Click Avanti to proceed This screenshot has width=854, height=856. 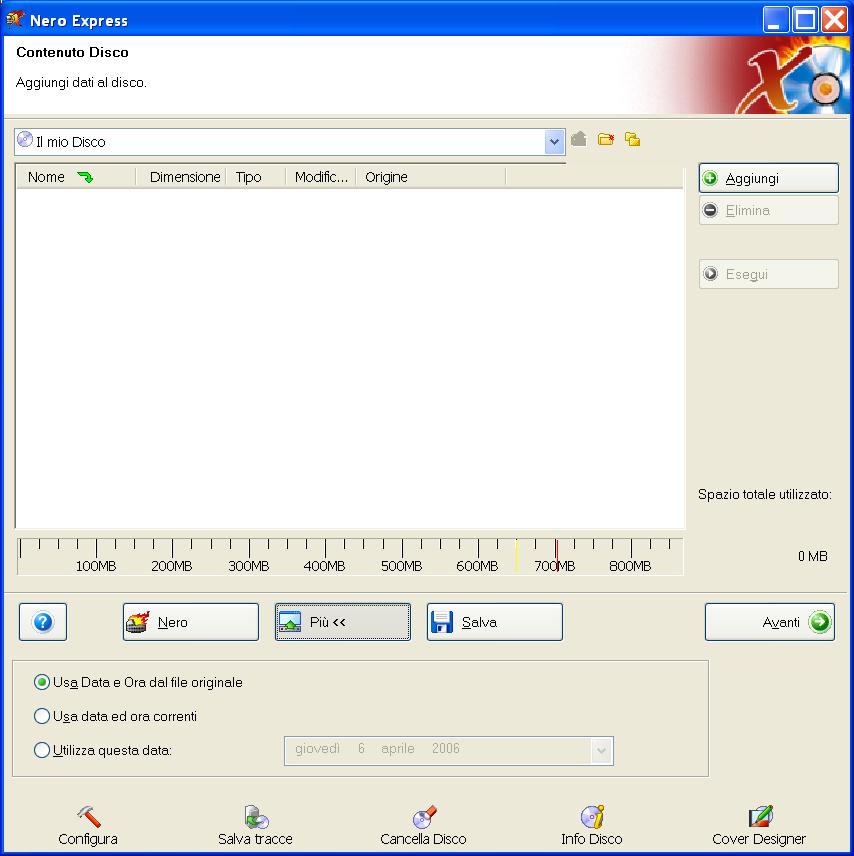(770, 622)
